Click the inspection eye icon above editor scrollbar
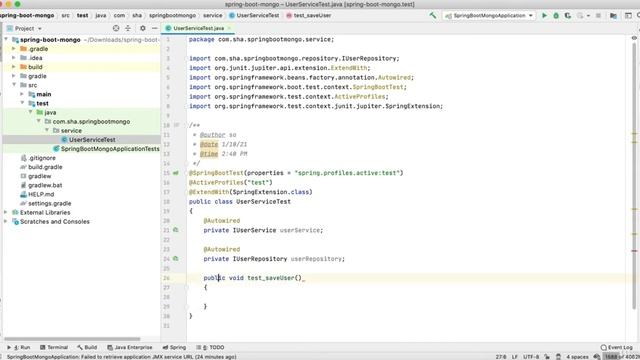 [634, 38]
